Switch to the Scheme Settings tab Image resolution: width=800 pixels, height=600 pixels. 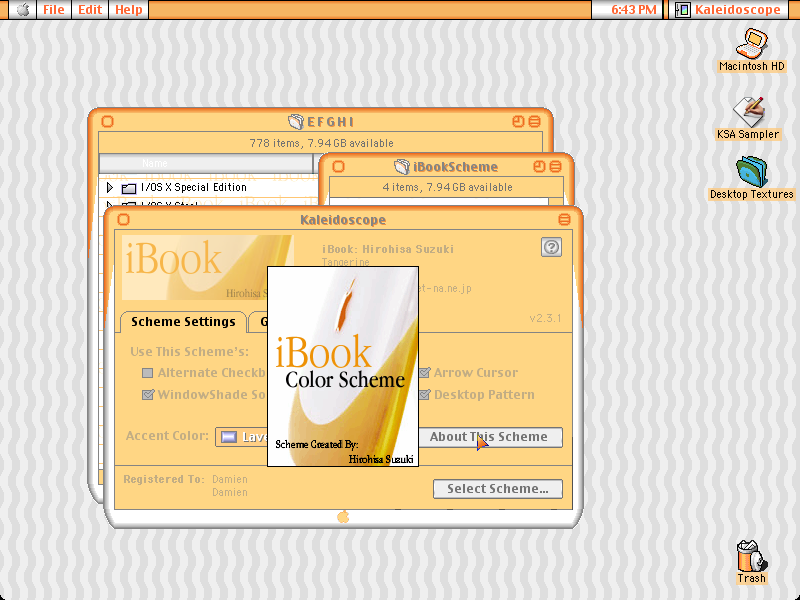[x=183, y=321]
